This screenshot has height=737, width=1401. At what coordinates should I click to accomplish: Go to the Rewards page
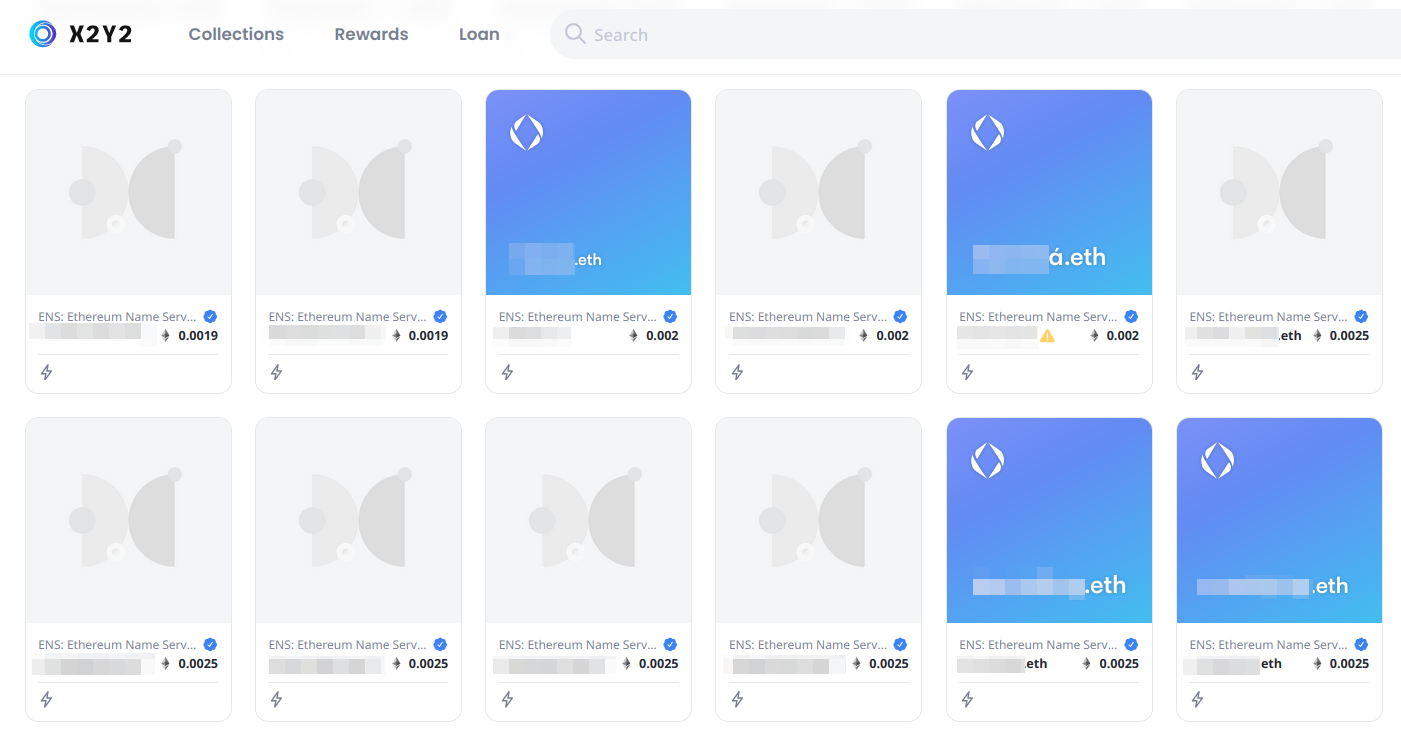(x=371, y=34)
